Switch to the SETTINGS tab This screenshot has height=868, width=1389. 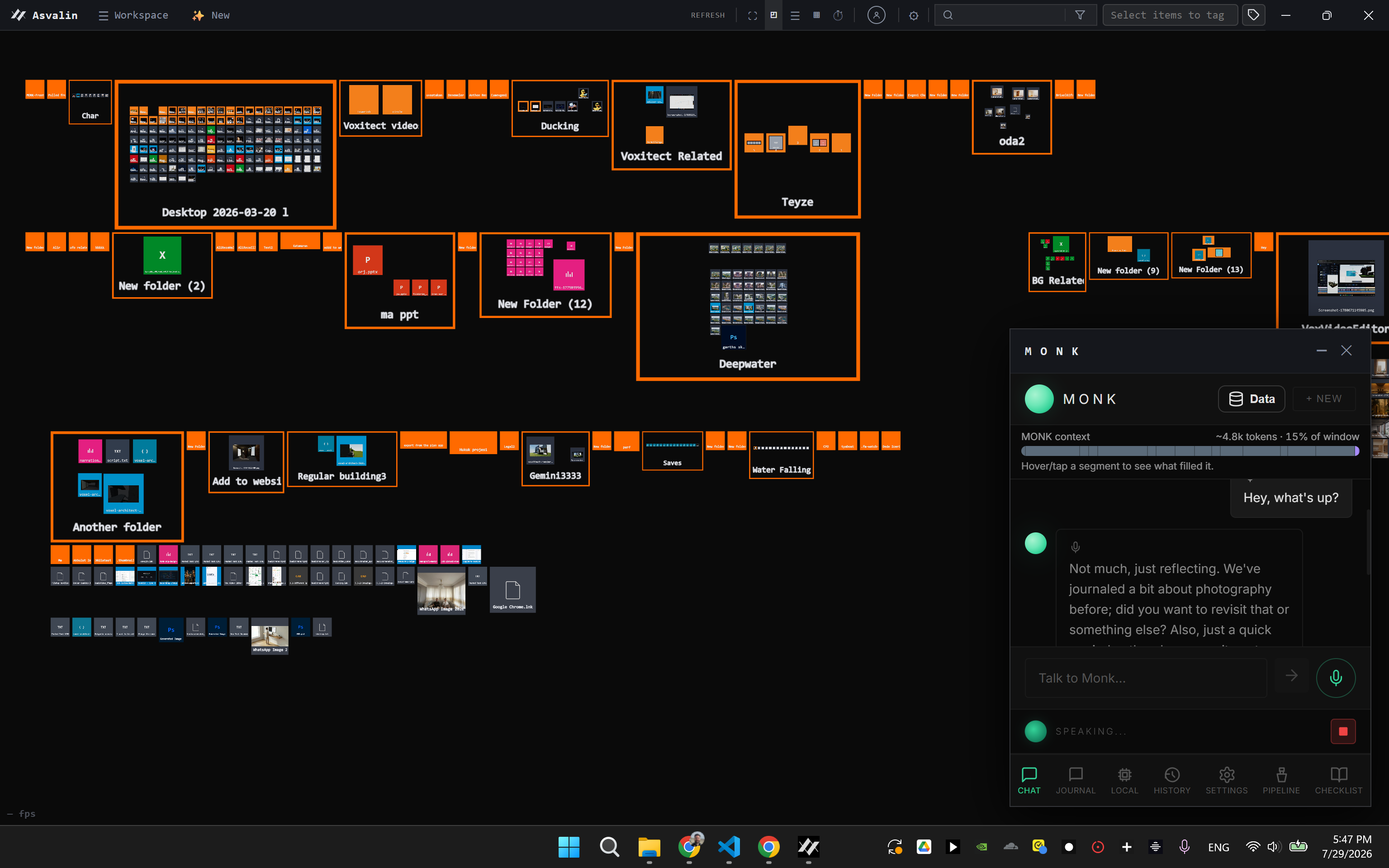point(1227,781)
